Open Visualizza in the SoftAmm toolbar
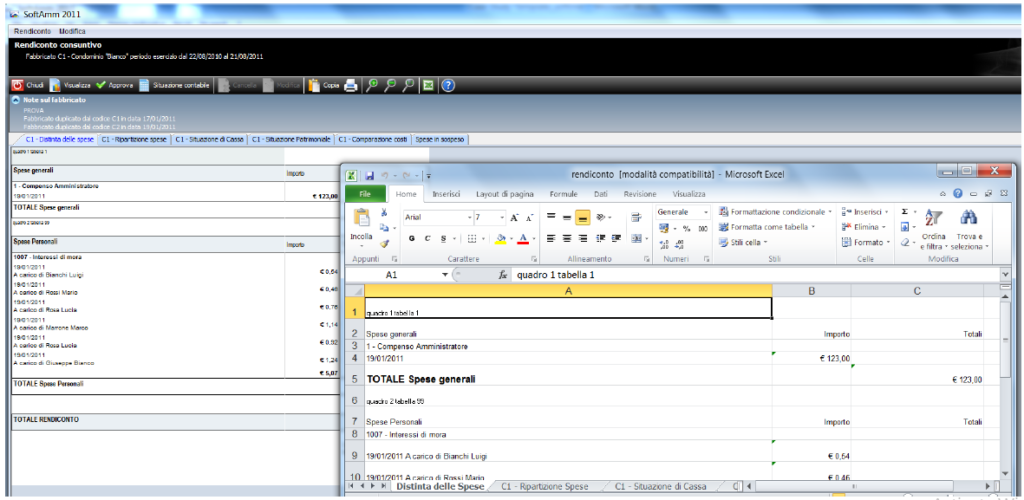Viewport: 1024px width, 500px height. [71, 86]
